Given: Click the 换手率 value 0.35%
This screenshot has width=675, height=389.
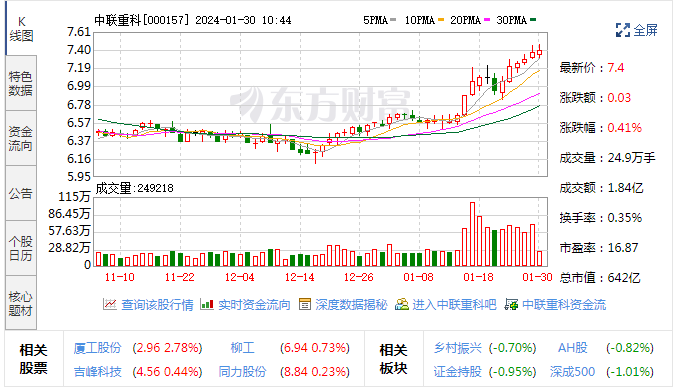Looking at the screenshot, I should [625, 218].
